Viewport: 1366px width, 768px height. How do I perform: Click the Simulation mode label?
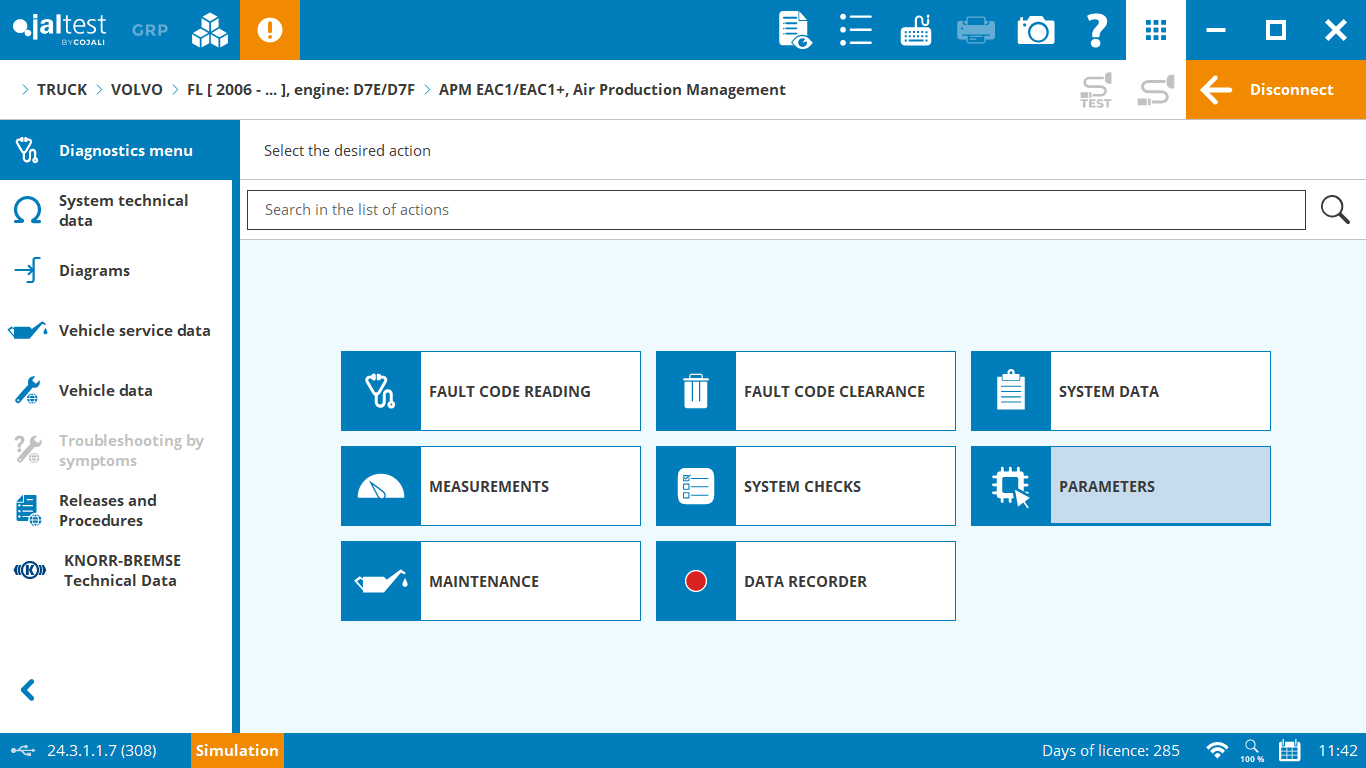tap(237, 750)
